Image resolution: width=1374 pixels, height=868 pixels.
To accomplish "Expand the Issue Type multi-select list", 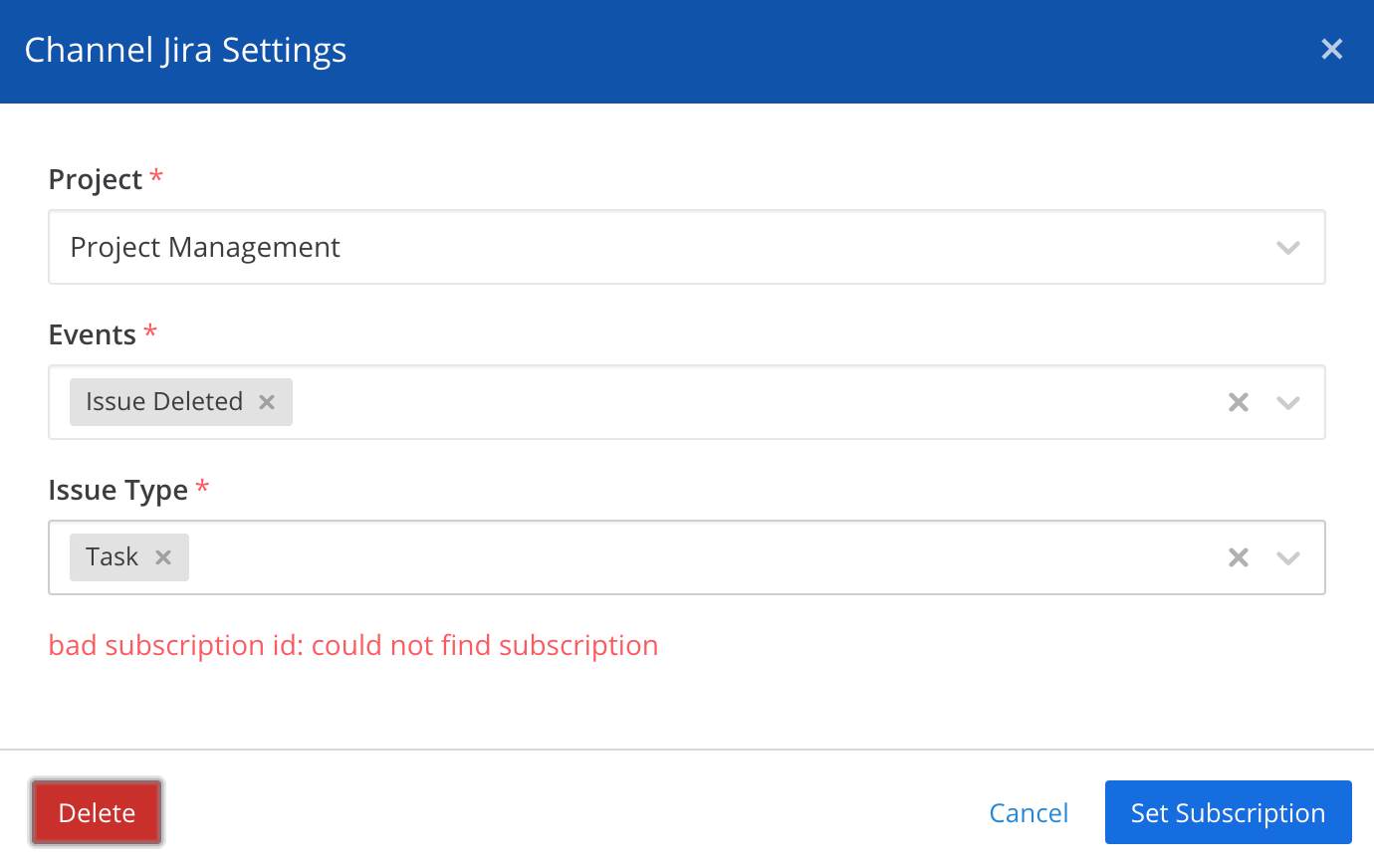I will pyautogui.click(x=697, y=557).
